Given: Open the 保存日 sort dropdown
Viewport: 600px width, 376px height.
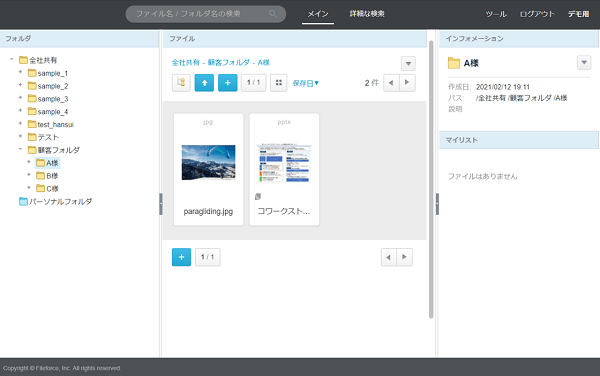Looking at the screenshot, I should pos(305,83).
